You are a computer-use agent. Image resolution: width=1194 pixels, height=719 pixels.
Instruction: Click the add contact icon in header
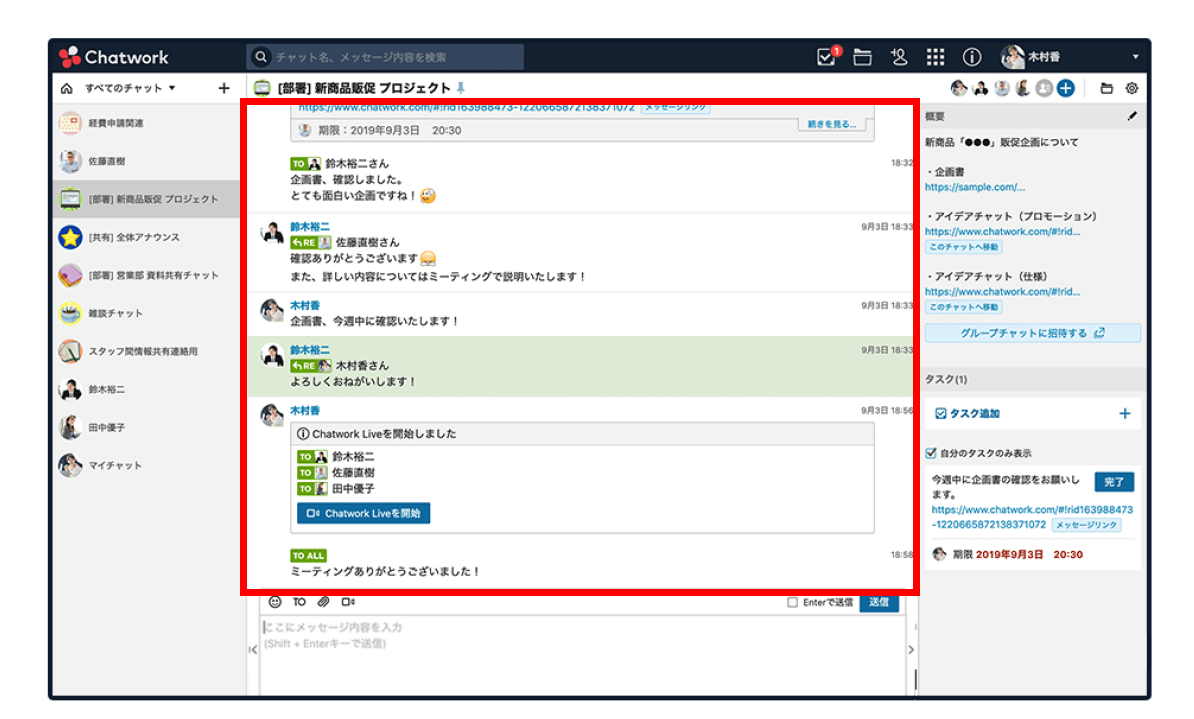[x=898, y=57]
